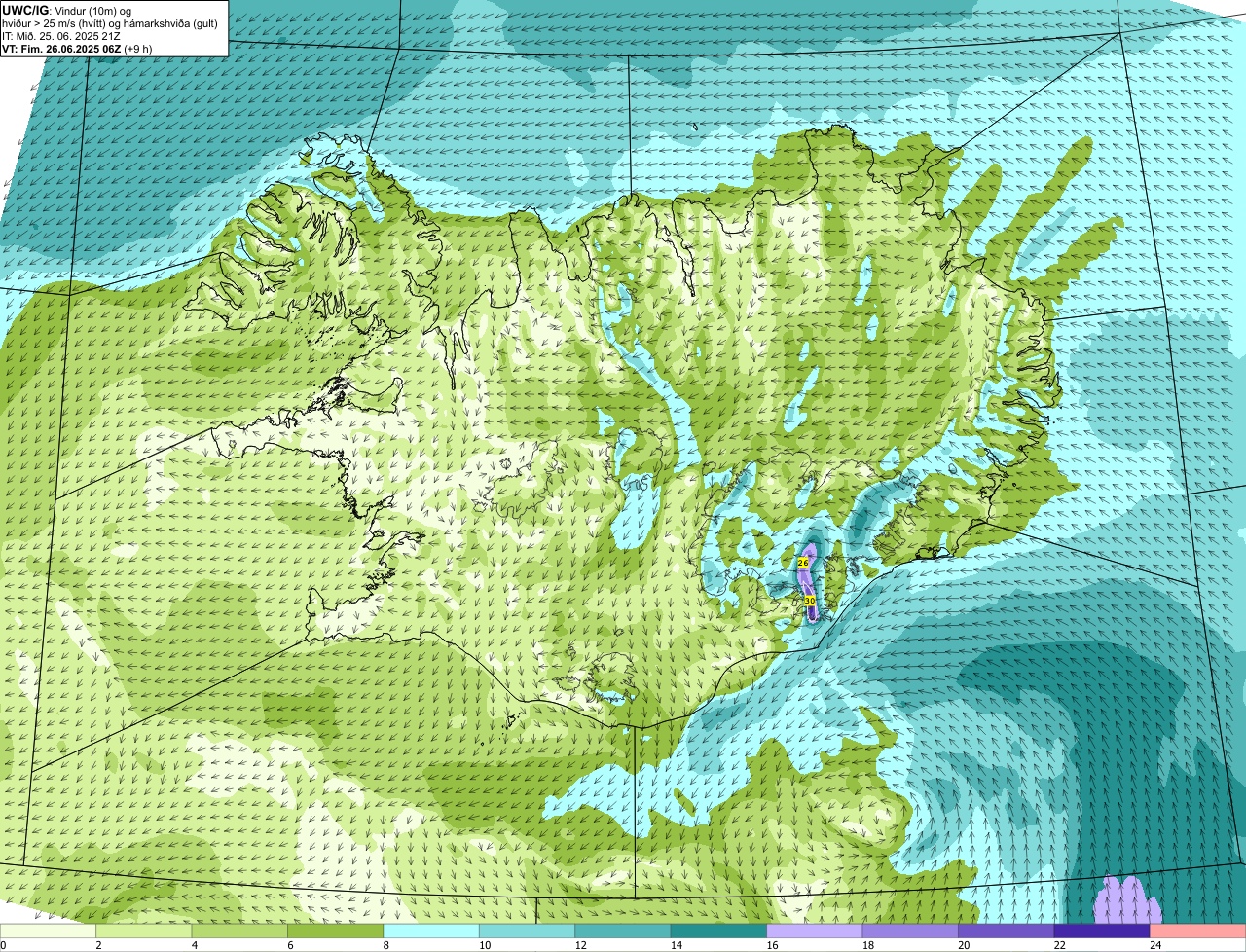
Task: Click the legend tick label "18"
Action: coord(867,945)
